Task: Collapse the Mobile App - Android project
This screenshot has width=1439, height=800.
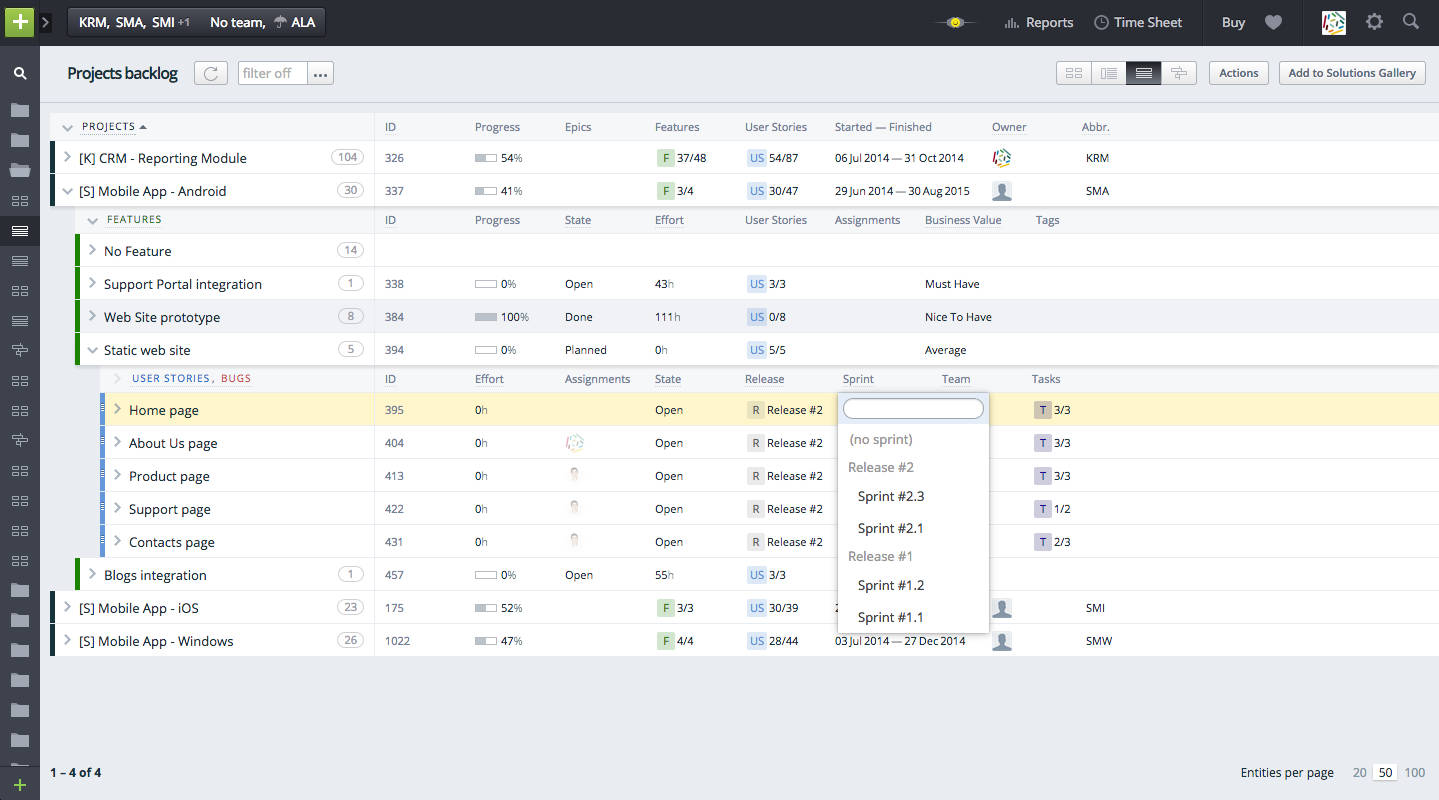Action: pos(68,190)
